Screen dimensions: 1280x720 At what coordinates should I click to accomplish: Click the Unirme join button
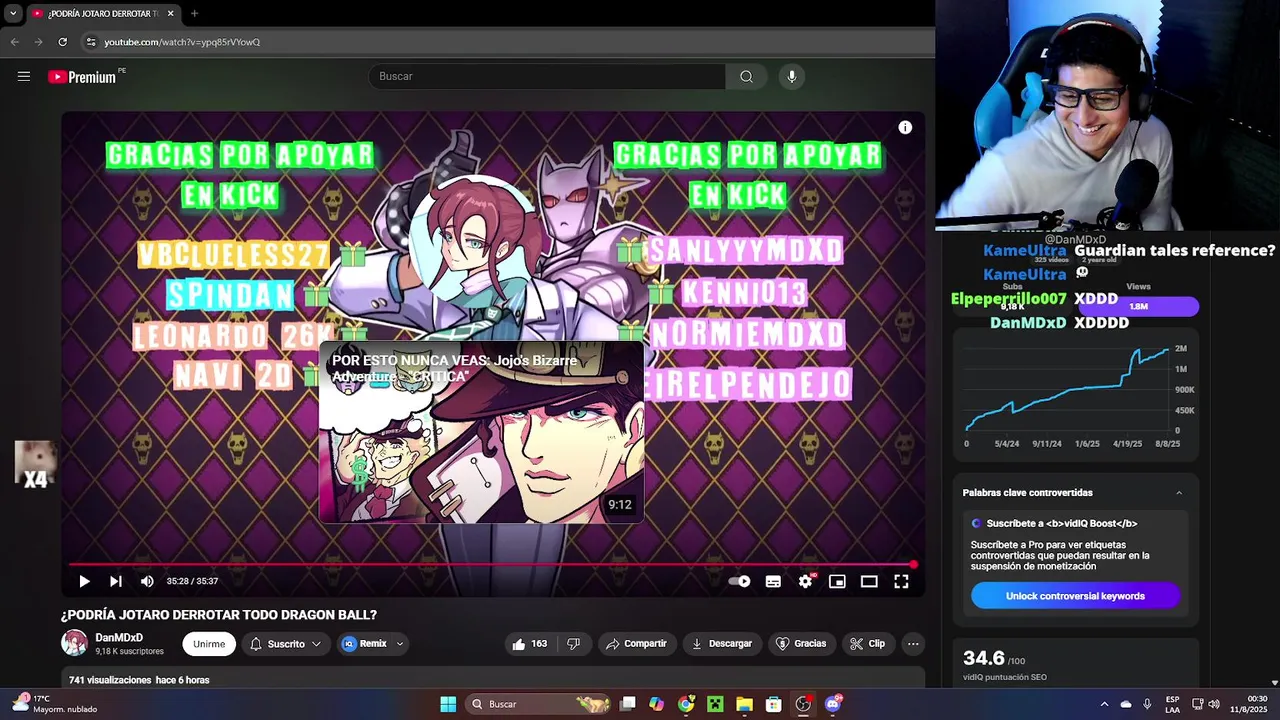tap(209, 644)
